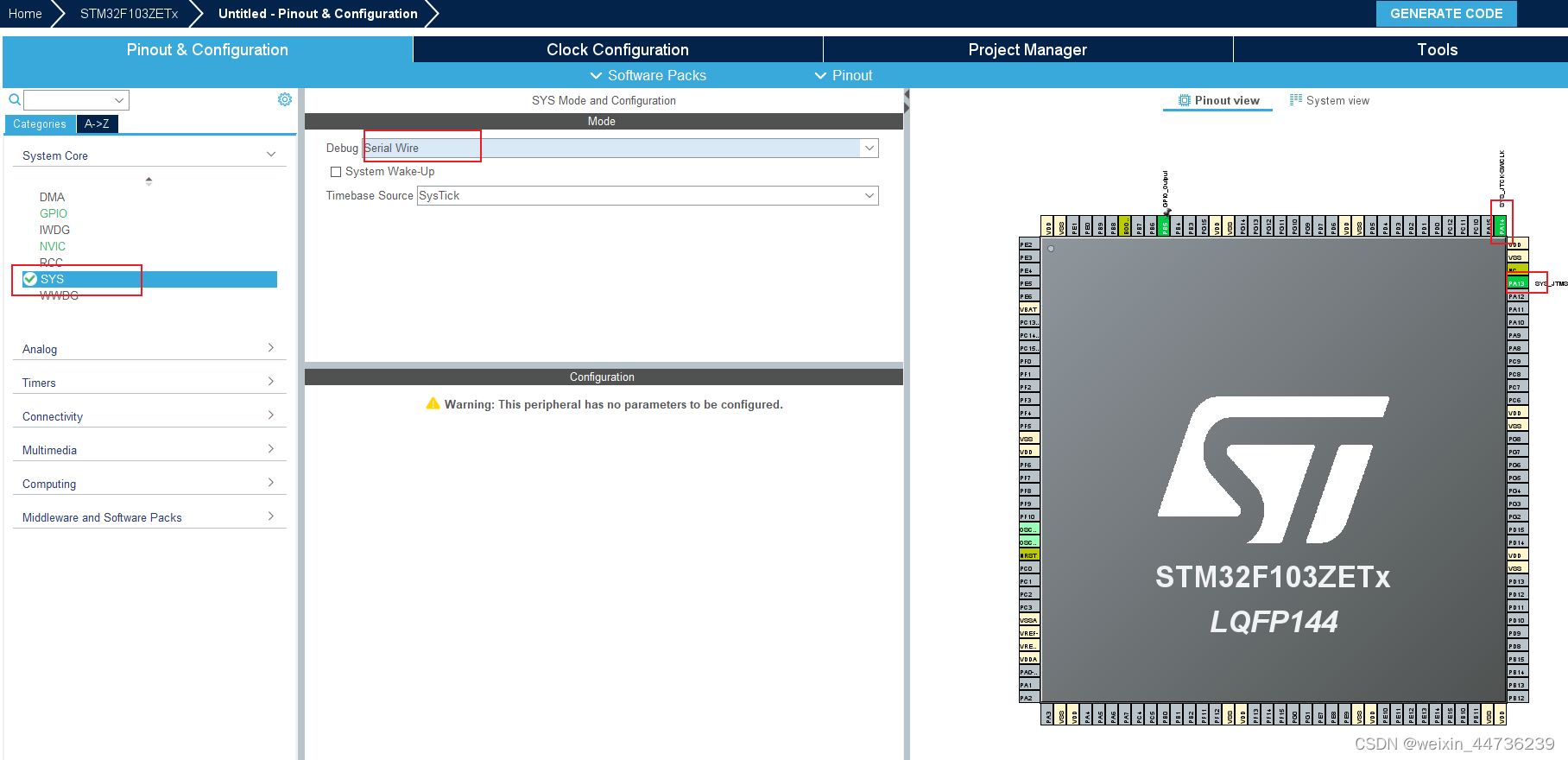Click the PA9 pin on chip
The height and width of the screenshot is (760, 1568).
pyautogui.click(x=1518, y=335)
